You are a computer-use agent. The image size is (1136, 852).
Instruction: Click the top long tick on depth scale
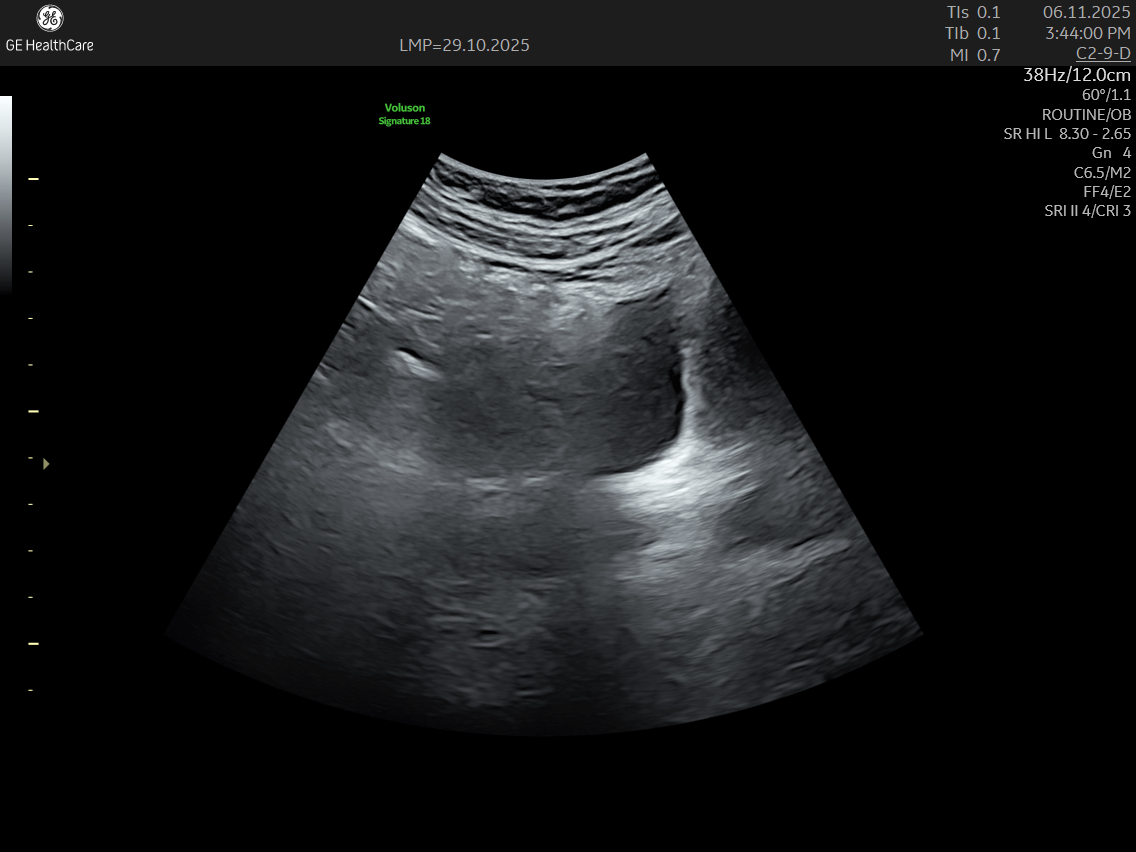coord(33,179)
